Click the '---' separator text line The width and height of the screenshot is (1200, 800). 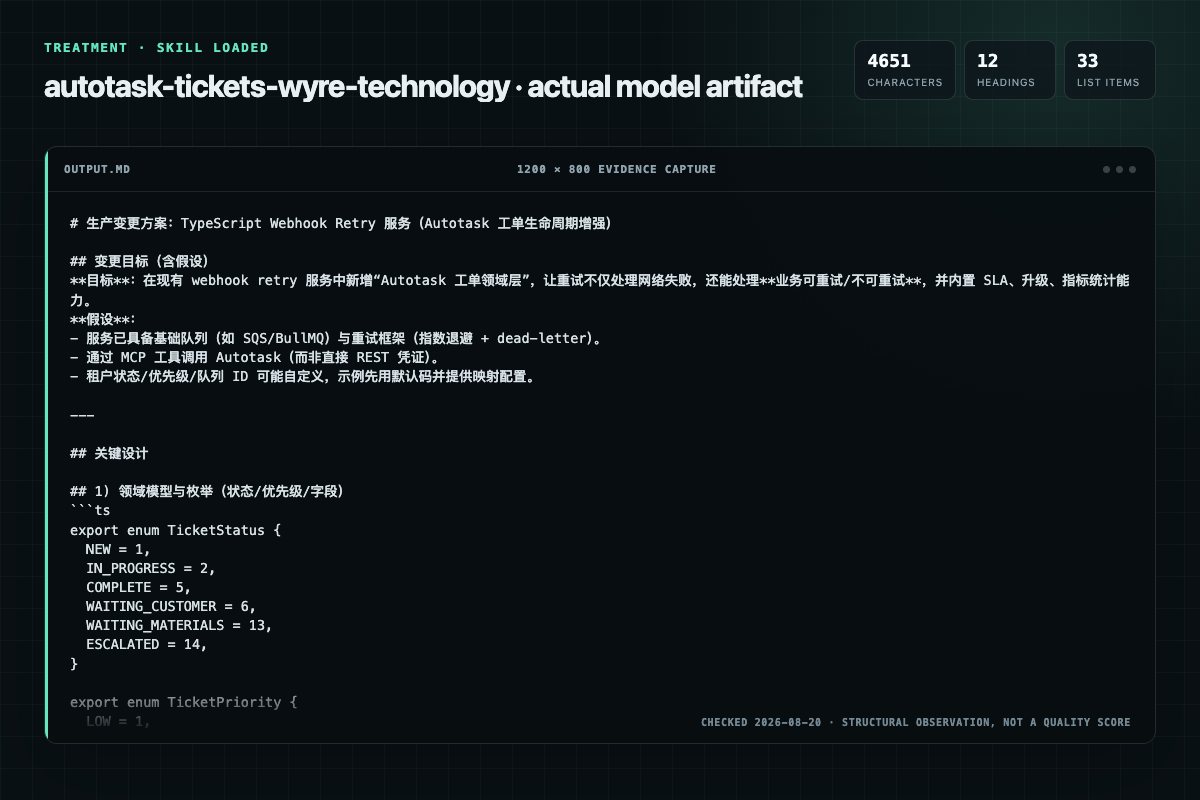click(x=82, y=415)
